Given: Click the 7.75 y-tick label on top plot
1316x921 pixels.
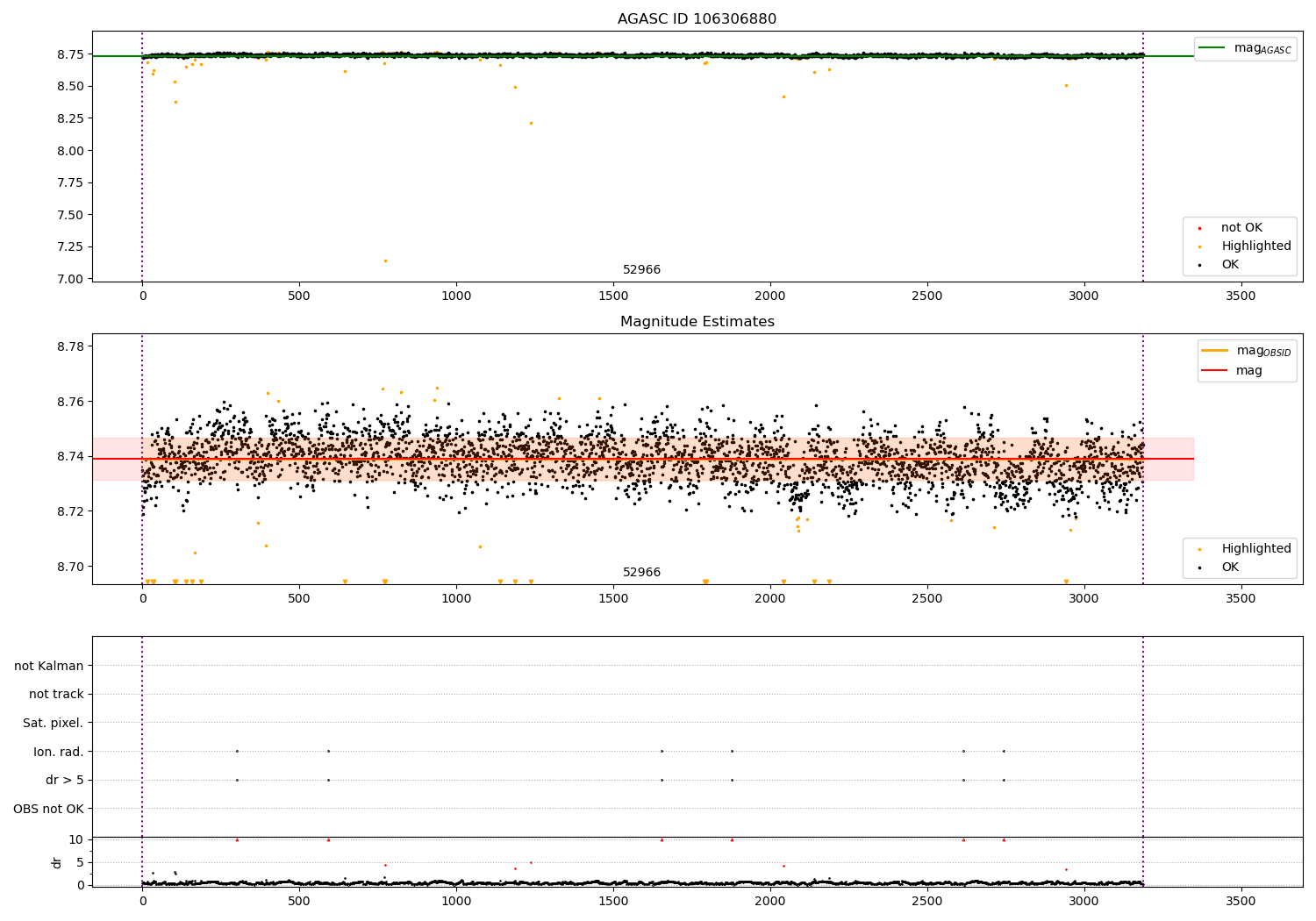Looking at the screenshot, I should click(69, 182).
